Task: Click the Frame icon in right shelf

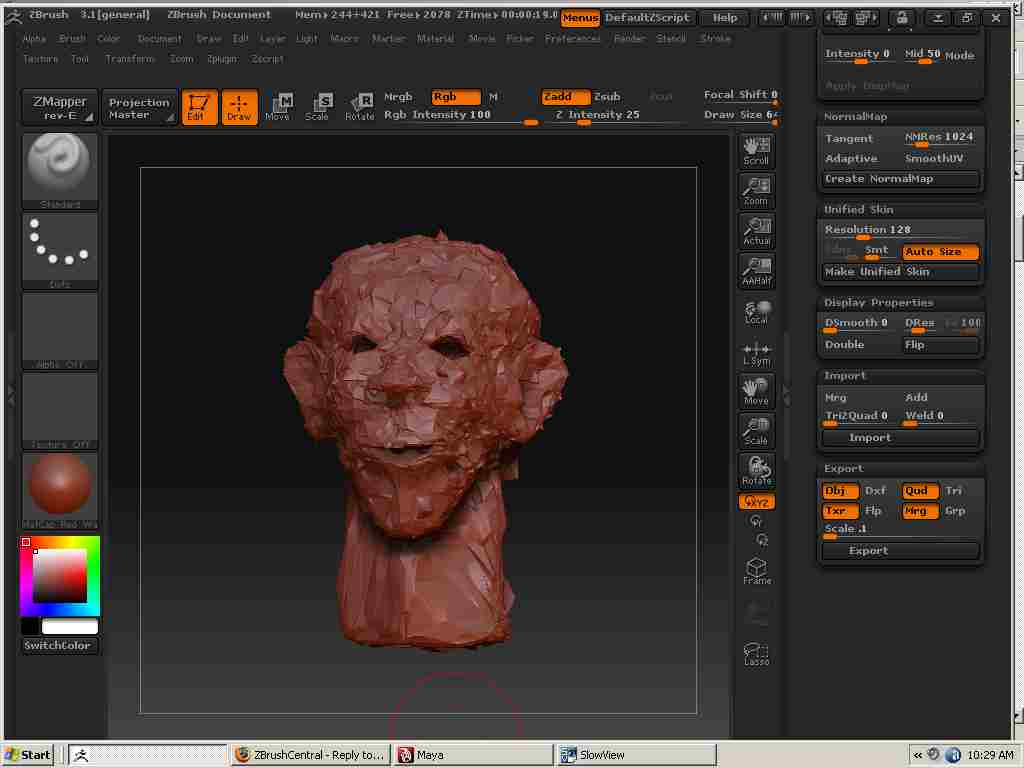Action: pyautogui.click(x=756, y=571)
